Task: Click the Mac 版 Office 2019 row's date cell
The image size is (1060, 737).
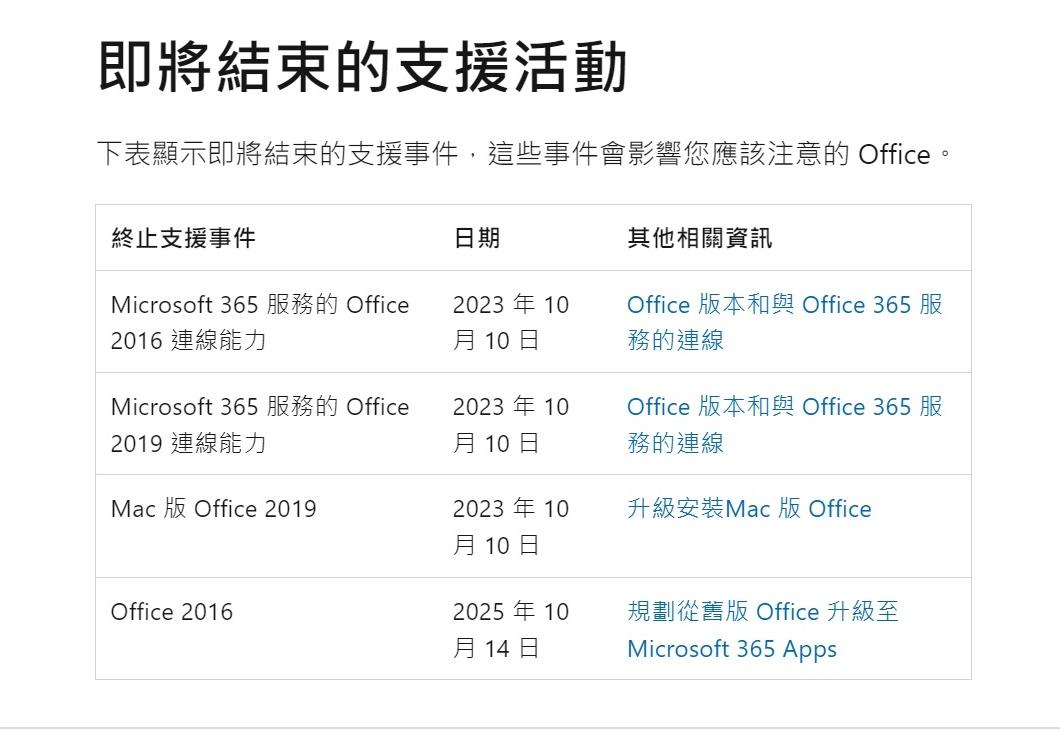Action: pyautogui.click(x=510, y=527)
